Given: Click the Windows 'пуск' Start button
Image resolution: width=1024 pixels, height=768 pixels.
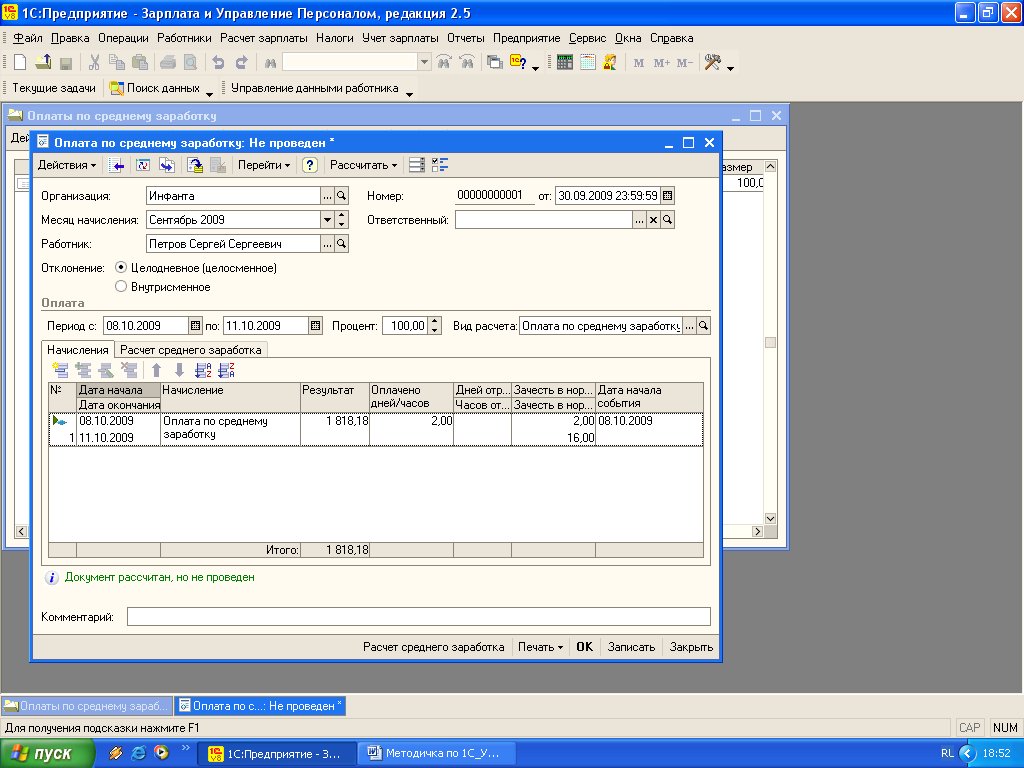Looking at the screenshot, I should (x=46, y=753).
